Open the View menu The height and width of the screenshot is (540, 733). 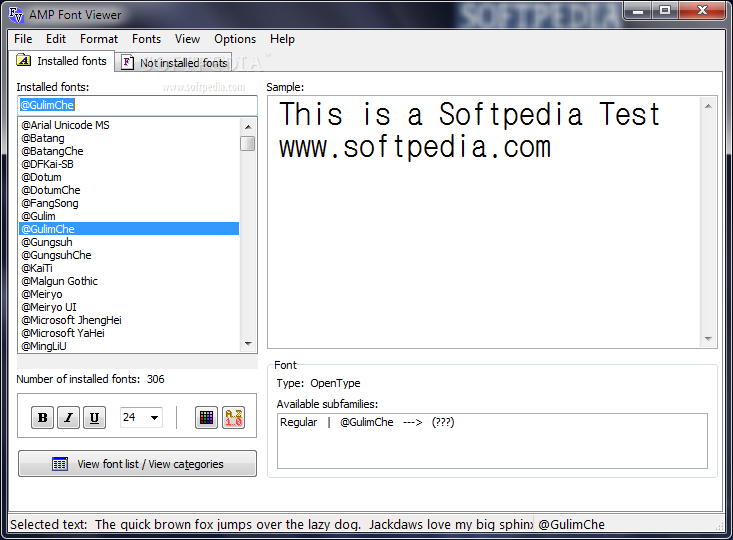[187, 39]
